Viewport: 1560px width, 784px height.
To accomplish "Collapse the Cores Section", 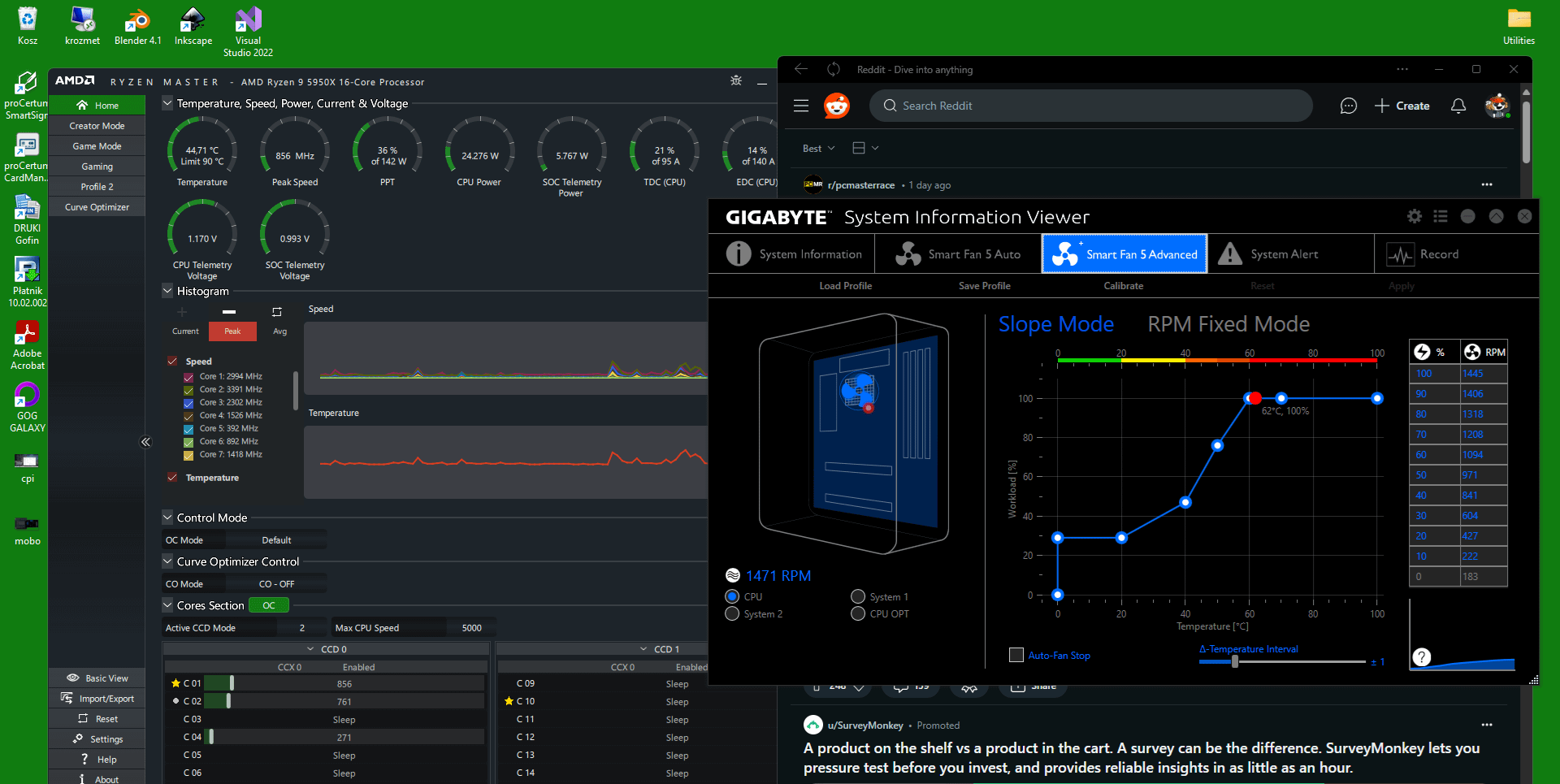I will [x=167, y=605].
